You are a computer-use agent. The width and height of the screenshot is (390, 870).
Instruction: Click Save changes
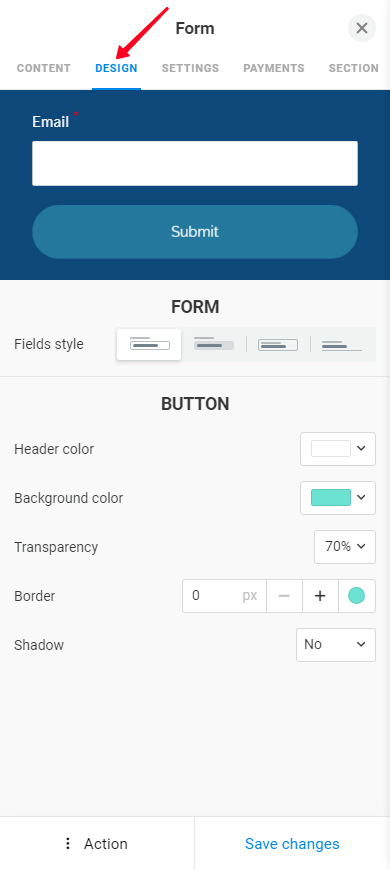coord(292,843)
